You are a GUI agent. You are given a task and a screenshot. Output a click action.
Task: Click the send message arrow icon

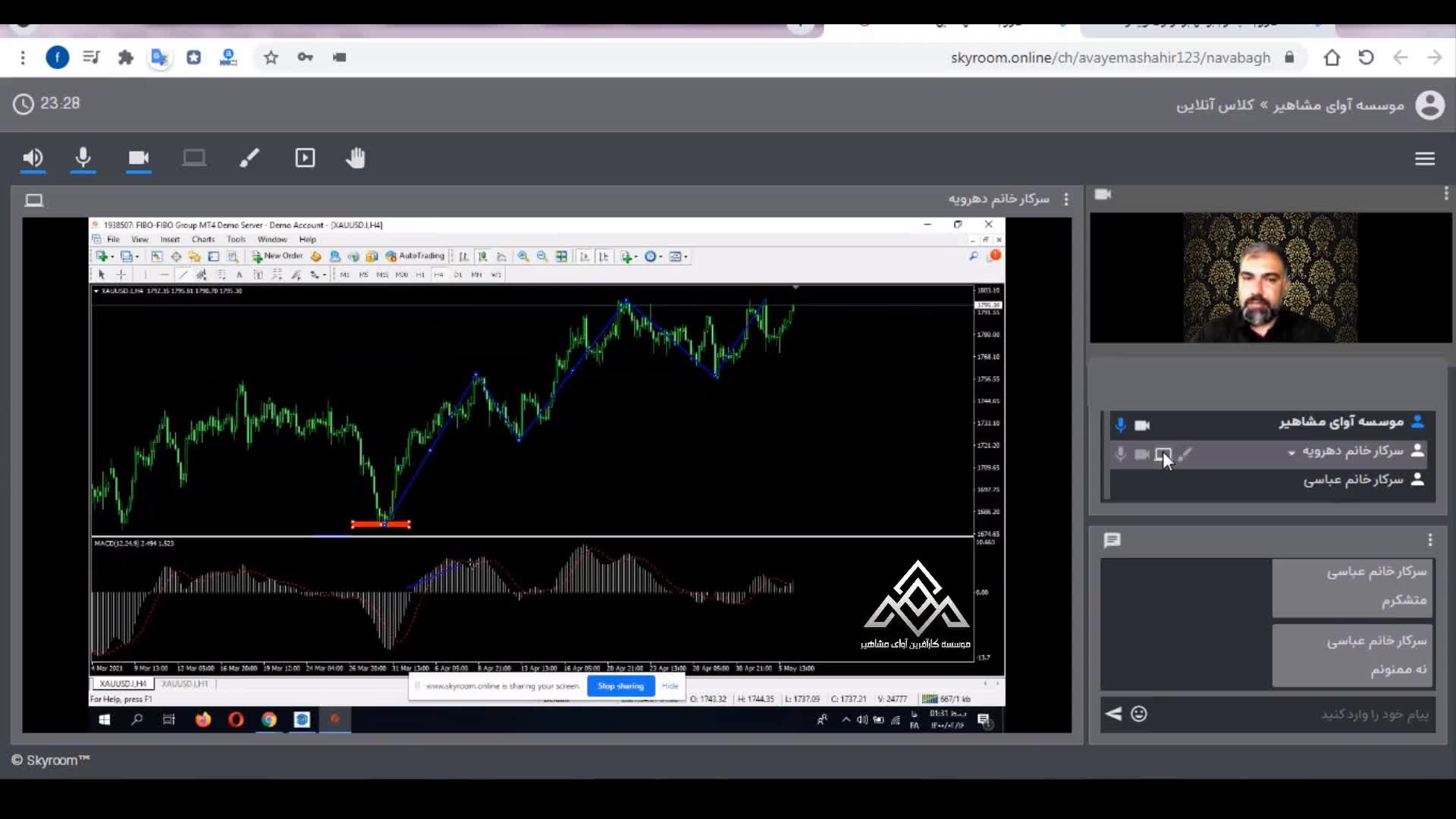(x=1113, y=714)
